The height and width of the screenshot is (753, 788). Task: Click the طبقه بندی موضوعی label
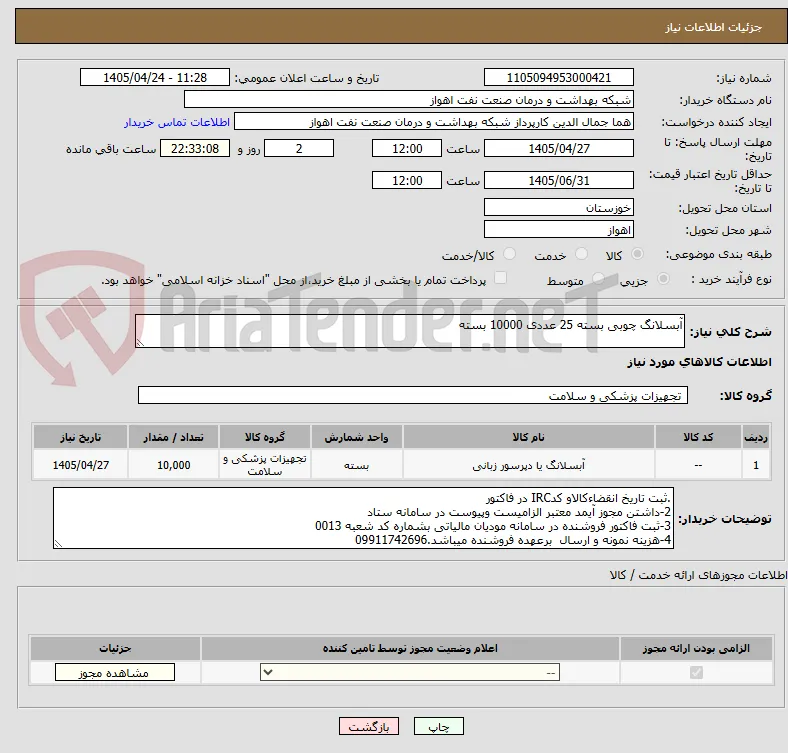coord(719,254)
